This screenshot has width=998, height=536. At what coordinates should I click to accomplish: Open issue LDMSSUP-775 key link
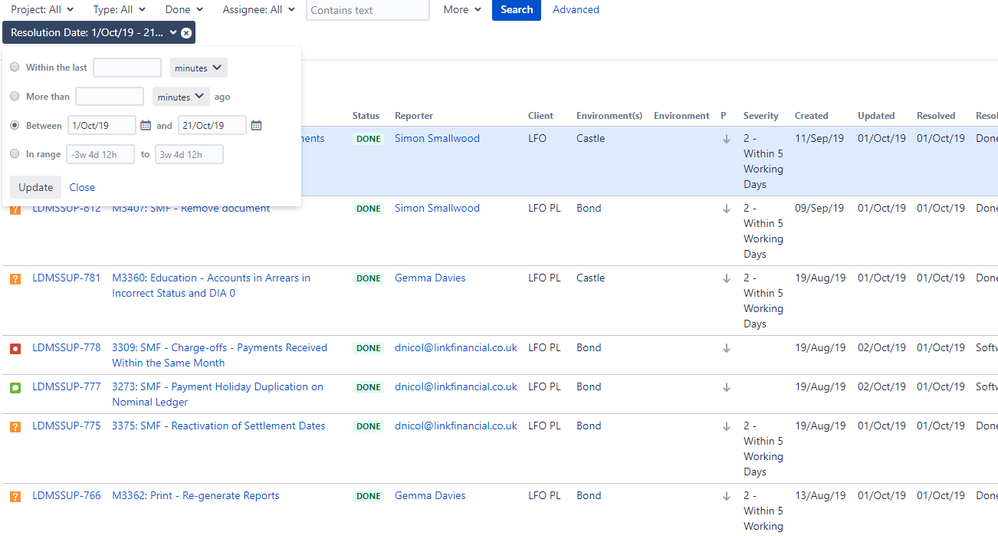click(66, 426)
